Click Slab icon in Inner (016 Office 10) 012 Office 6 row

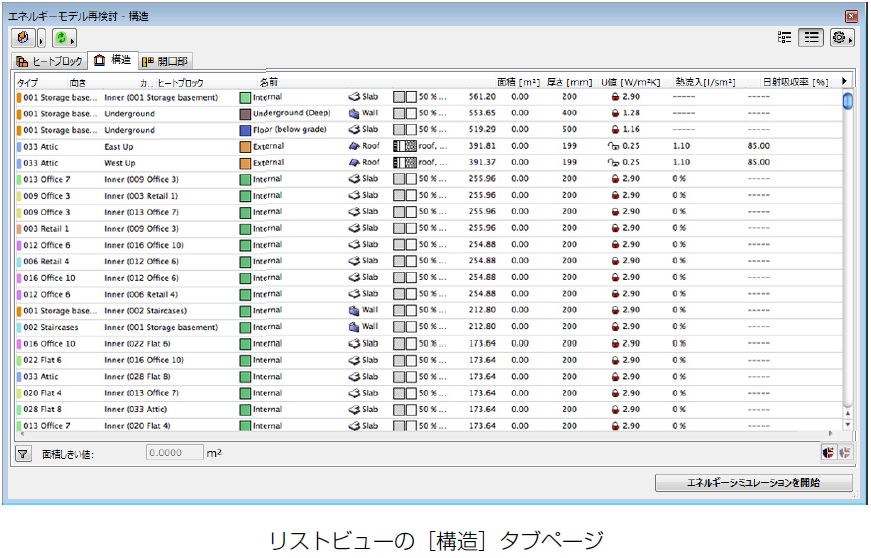[x=354, y=245]
